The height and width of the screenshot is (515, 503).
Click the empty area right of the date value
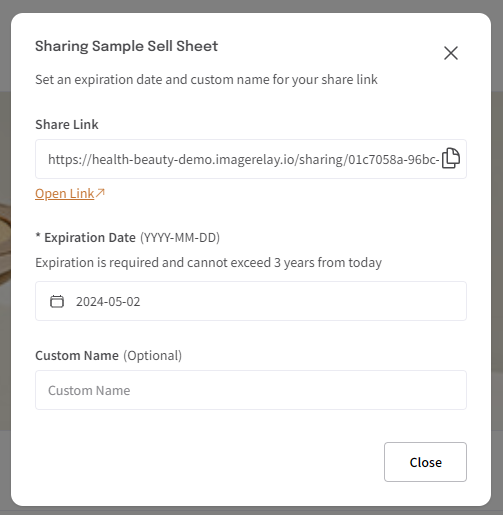(300, 301)
